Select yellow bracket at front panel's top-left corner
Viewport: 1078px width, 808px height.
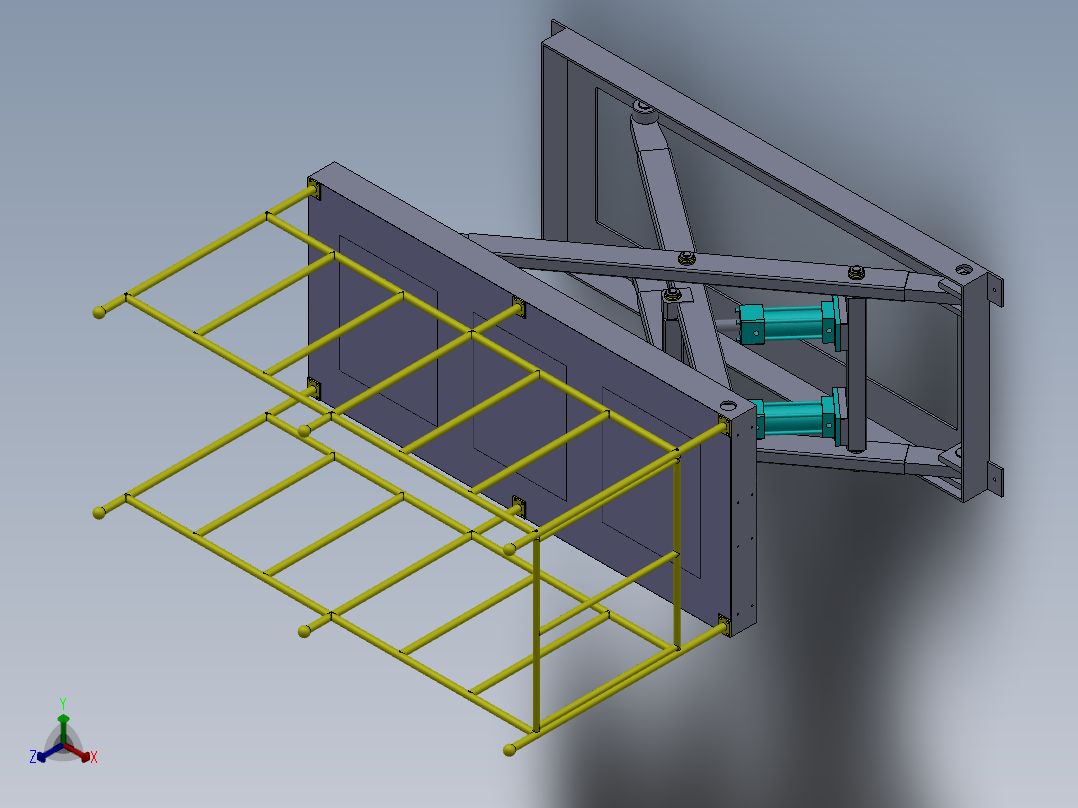[314, 188]
